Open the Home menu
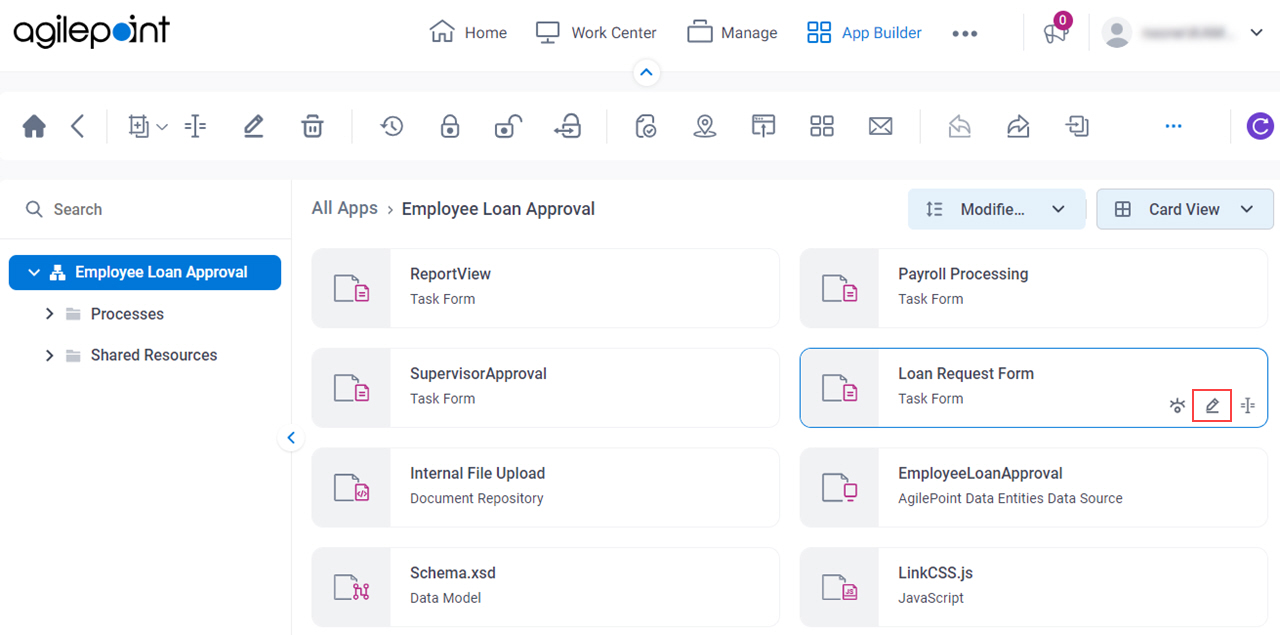The height and width of the screenshot is (635, 1280). tap(468, 33)
